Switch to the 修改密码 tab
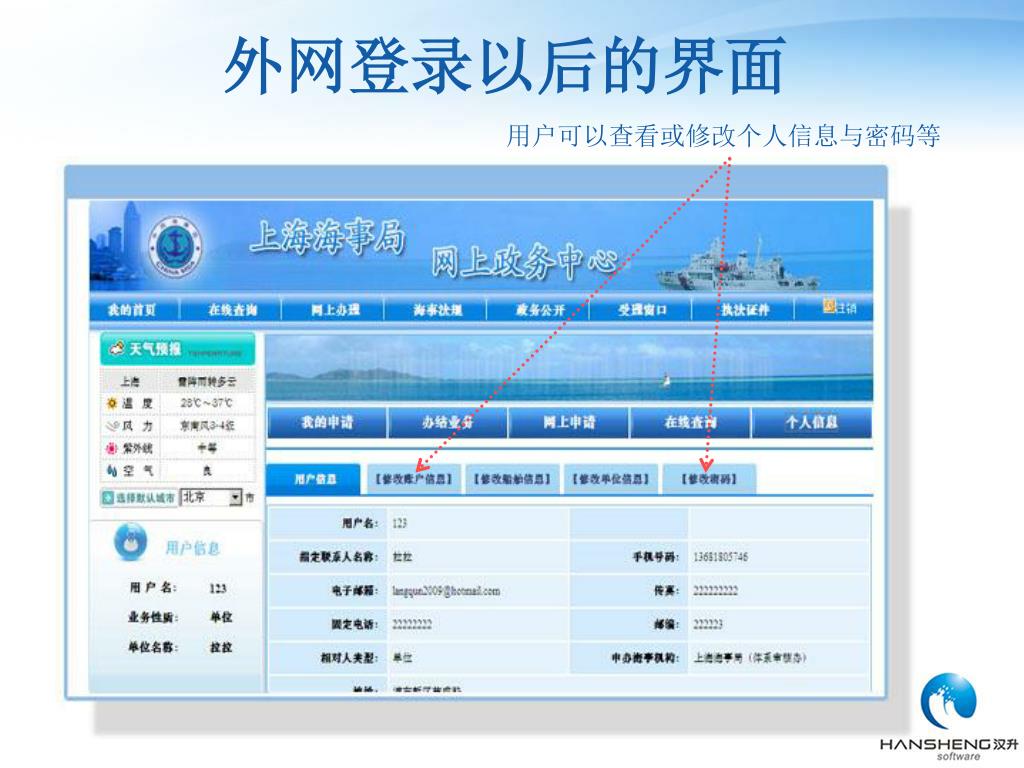1024x768 pixels. [x=709, y=479]
